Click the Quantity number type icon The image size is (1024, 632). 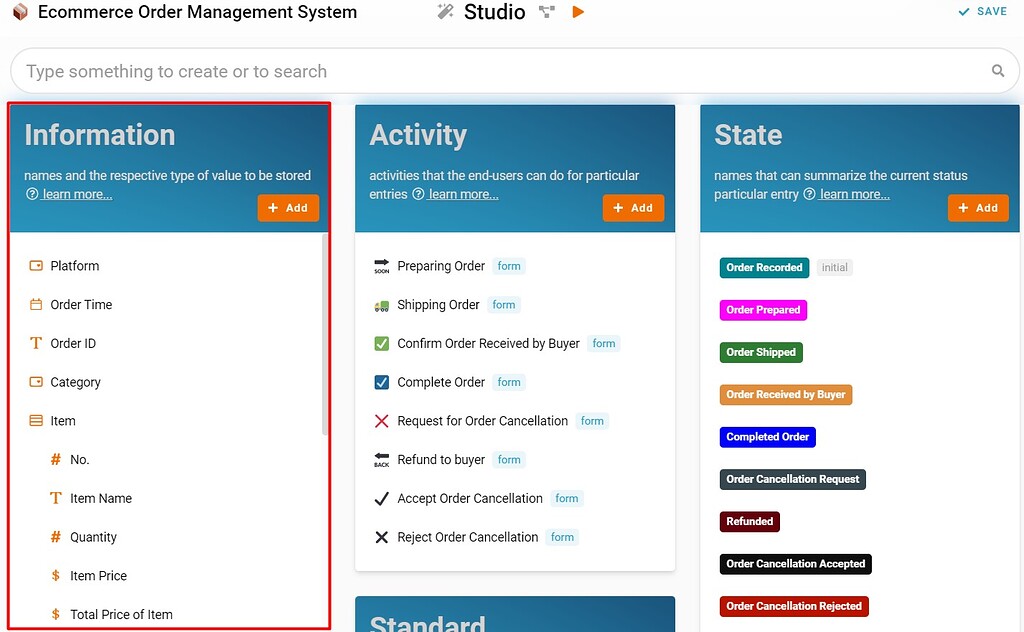56,537
